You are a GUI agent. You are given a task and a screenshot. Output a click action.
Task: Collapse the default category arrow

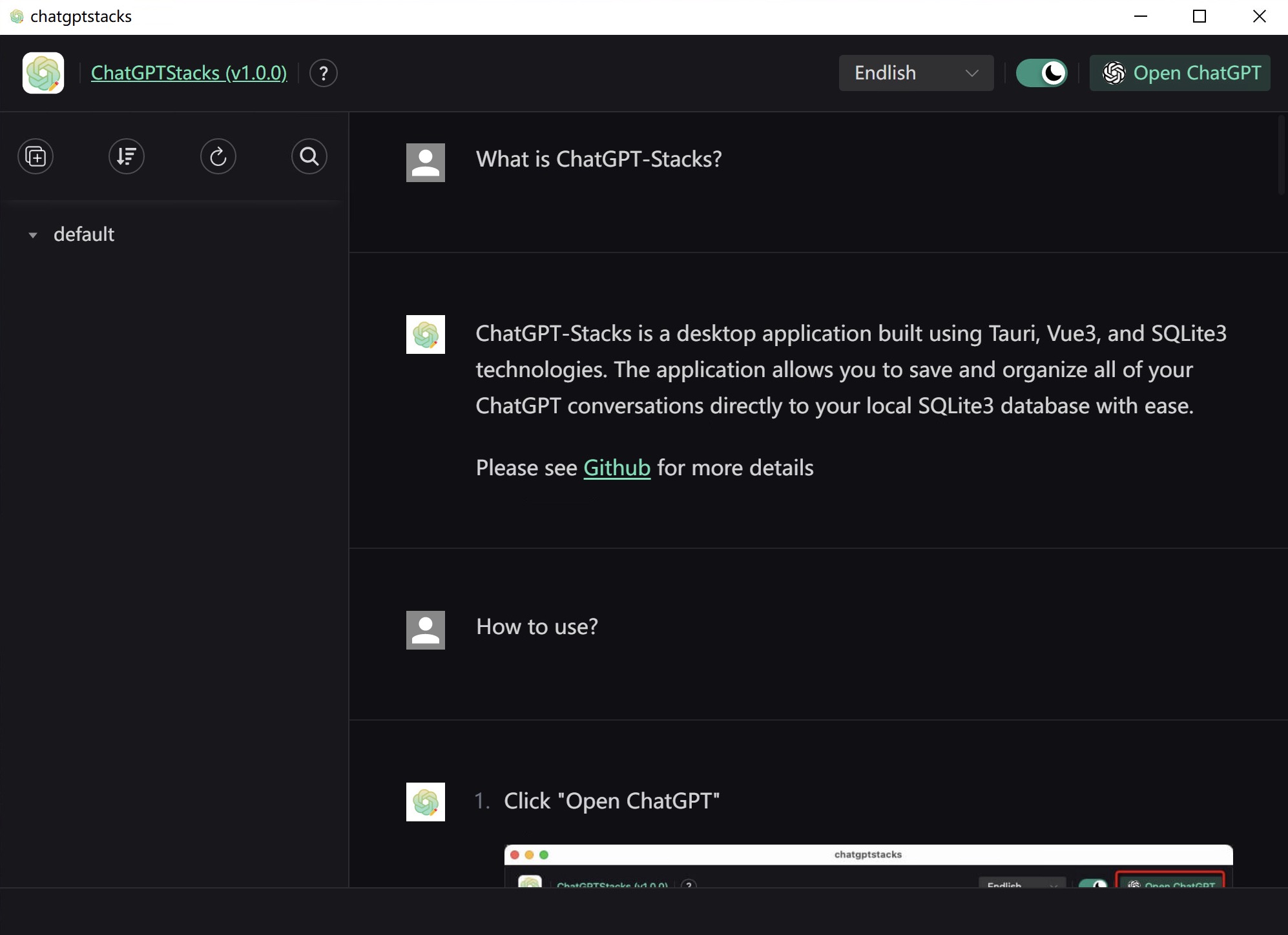(33, 235)
